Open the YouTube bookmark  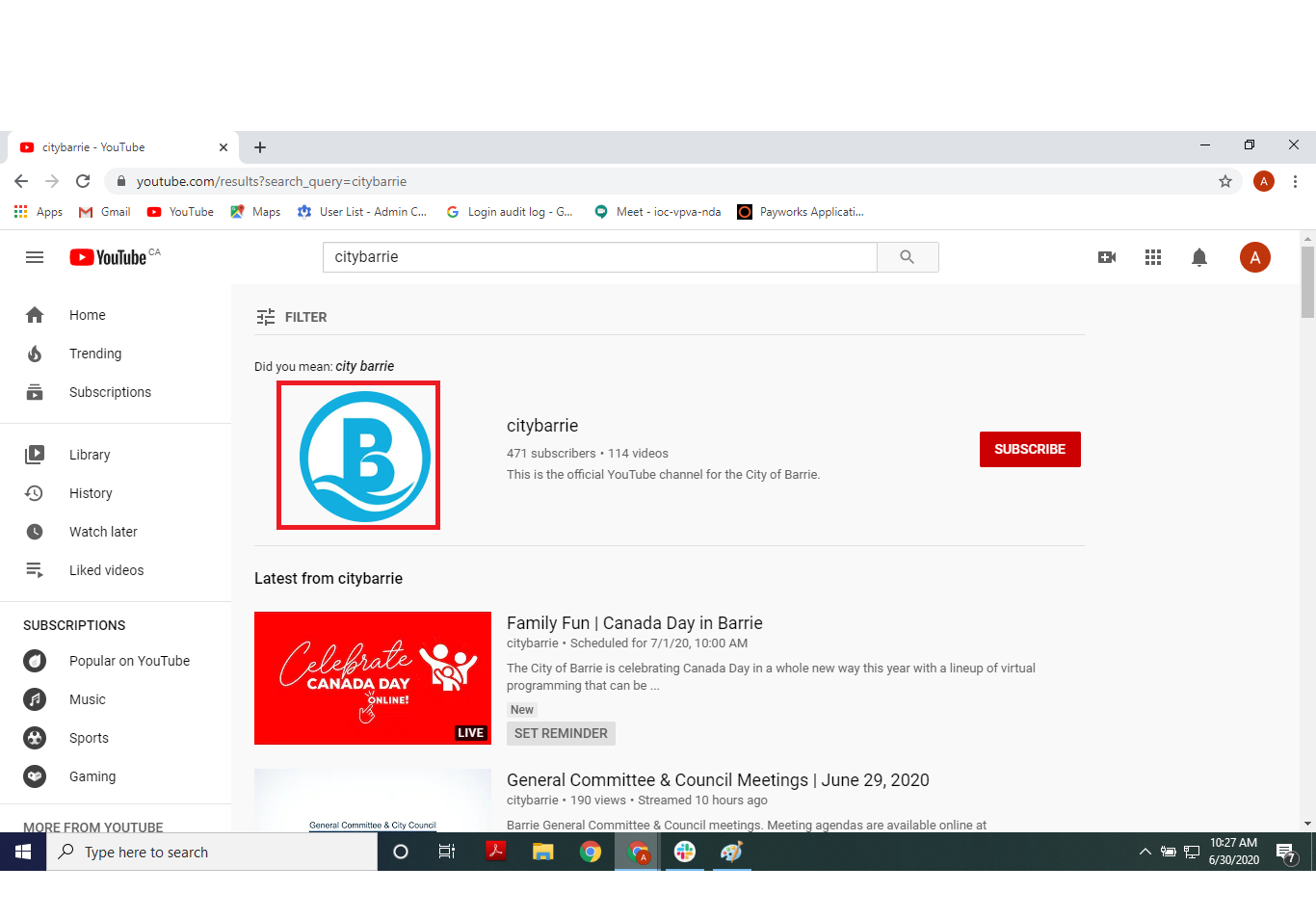coord(180,212)
